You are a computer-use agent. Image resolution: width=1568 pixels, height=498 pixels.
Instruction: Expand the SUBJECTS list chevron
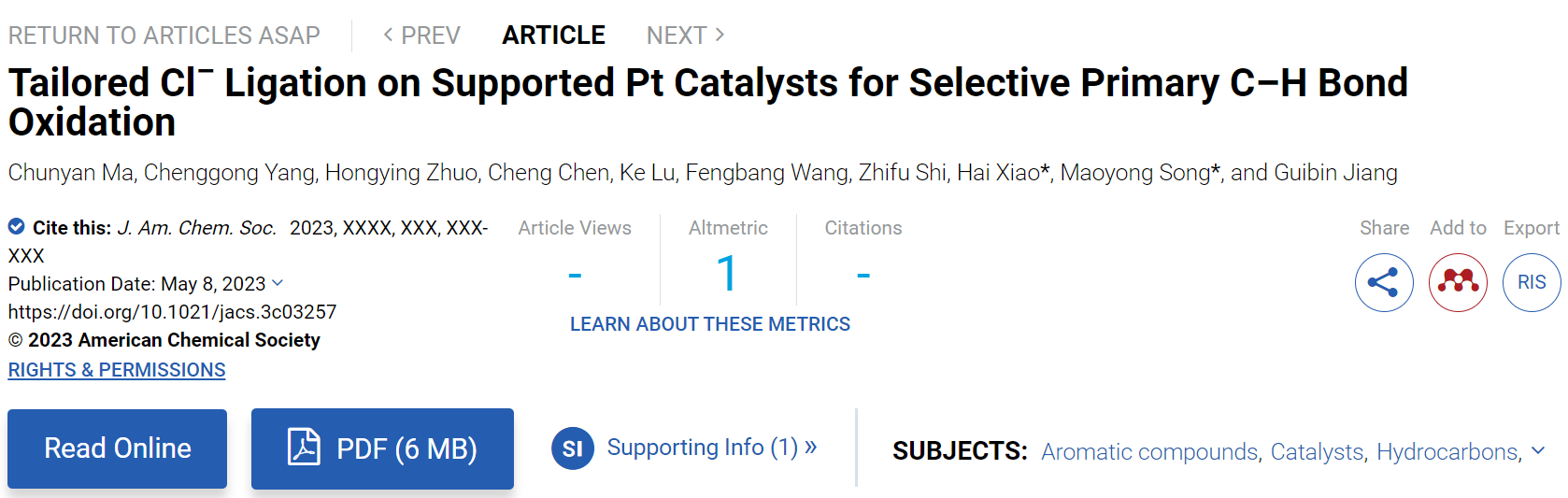1538,450
